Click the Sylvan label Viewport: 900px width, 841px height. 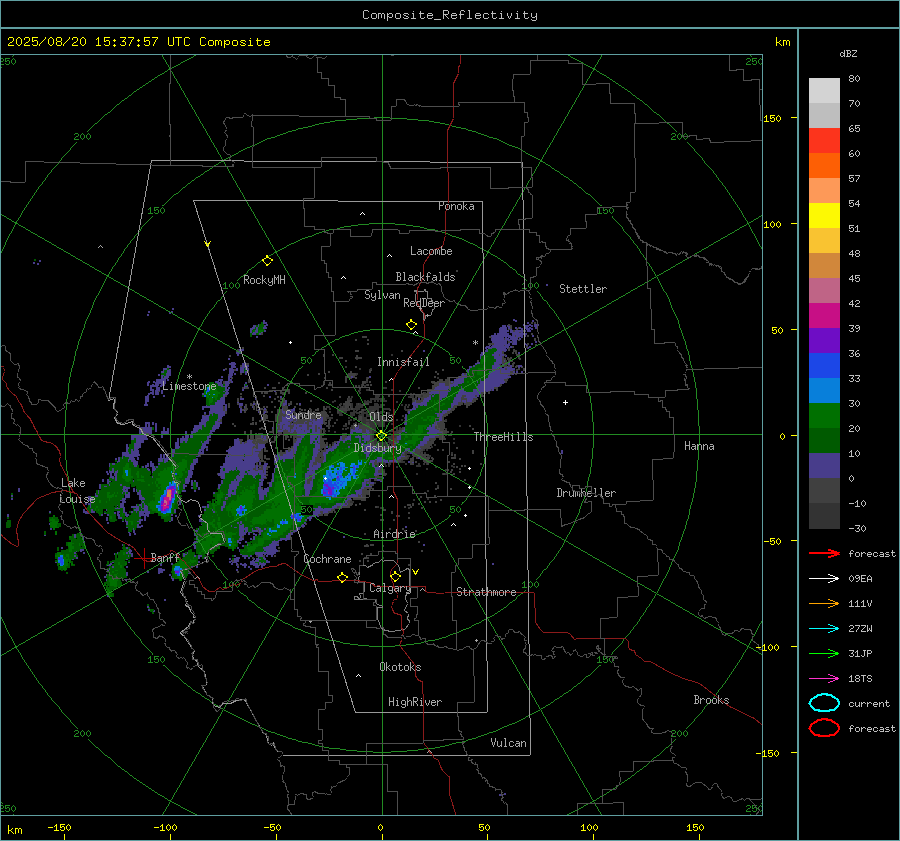coord(382,295)
